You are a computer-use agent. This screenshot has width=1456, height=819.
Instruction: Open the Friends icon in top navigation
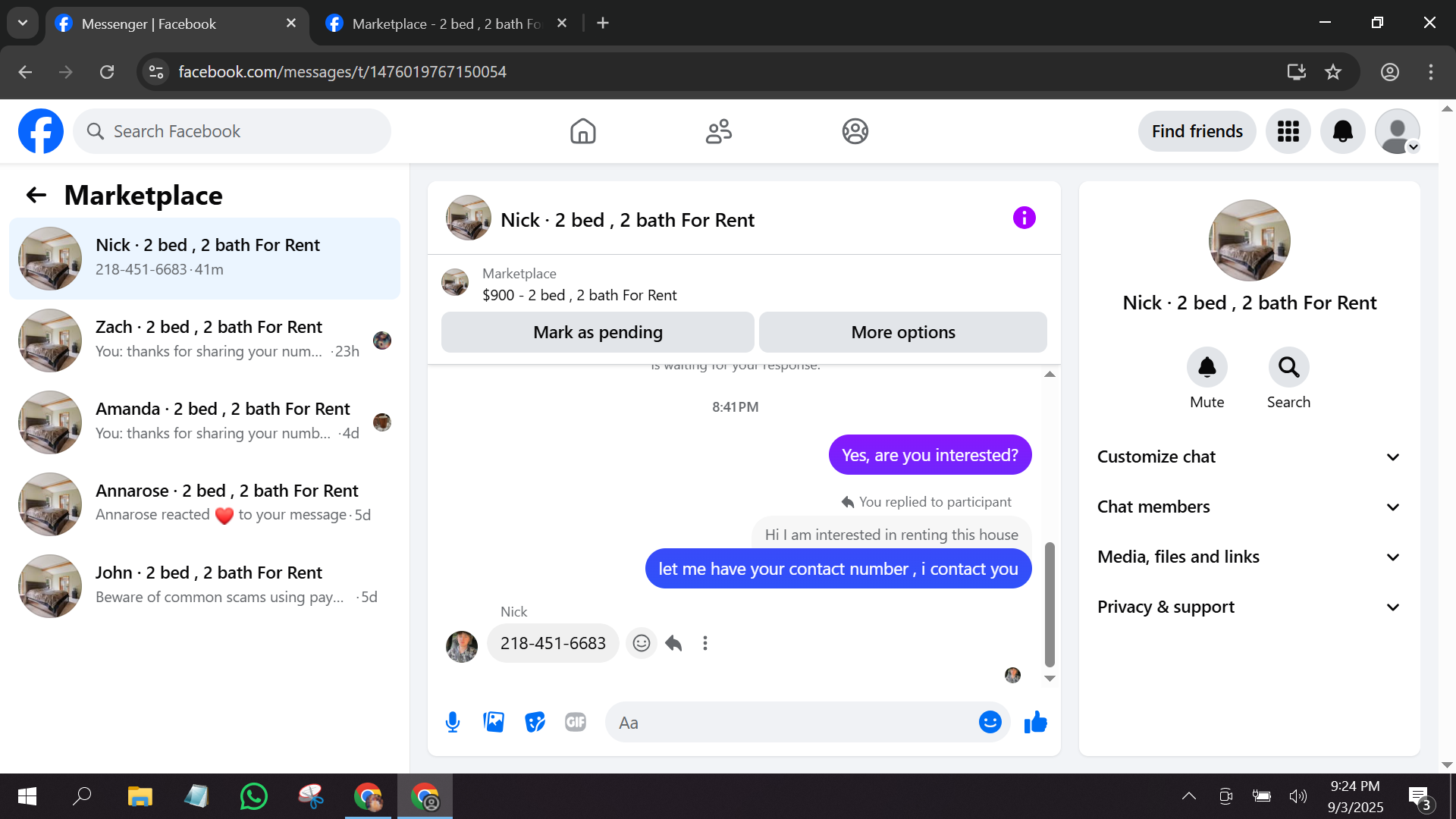pos(719,131)
